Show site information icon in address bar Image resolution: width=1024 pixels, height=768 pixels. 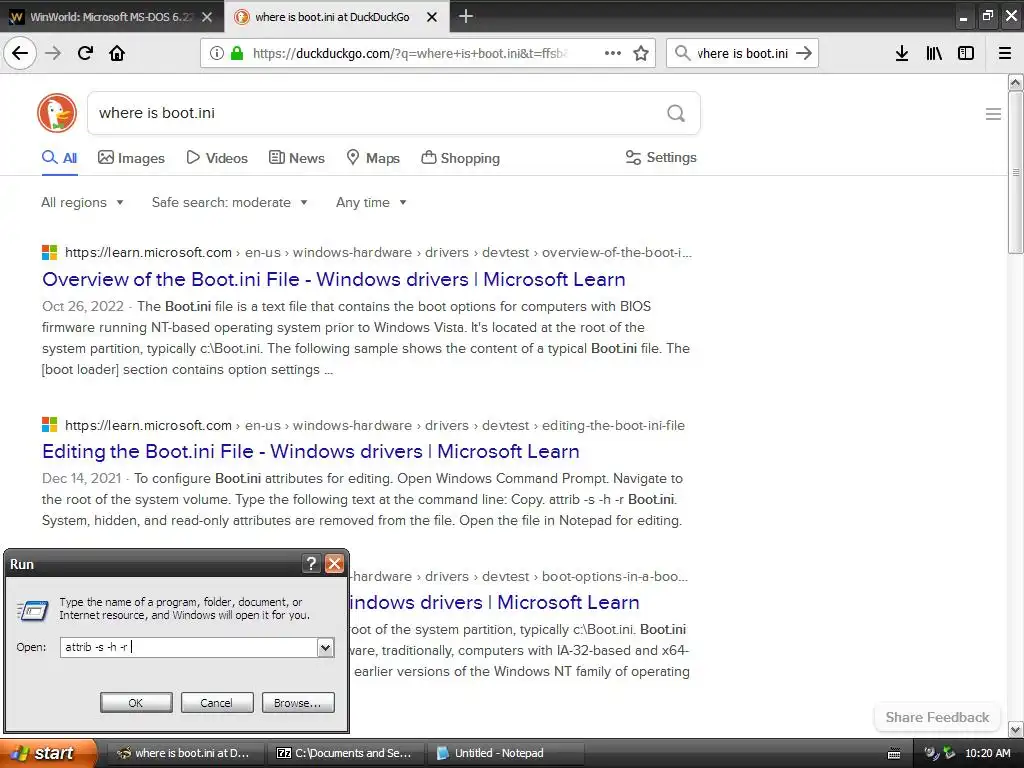click(x=216, y=53)
